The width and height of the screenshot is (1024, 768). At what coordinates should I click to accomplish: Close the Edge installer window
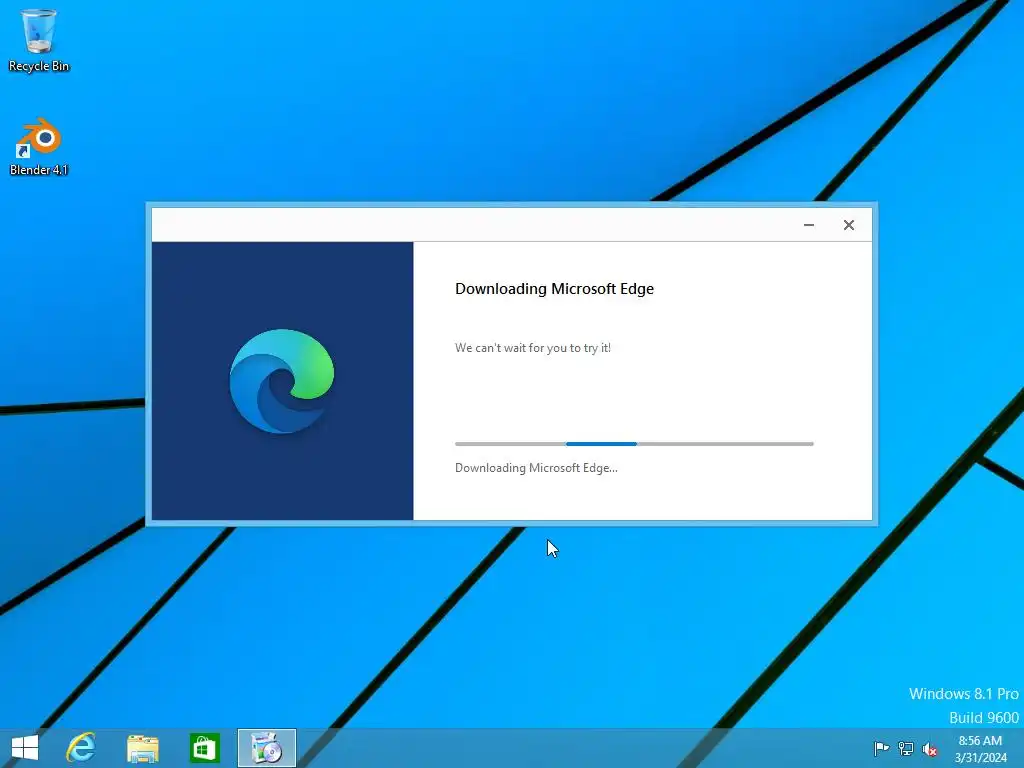(x=848, y=225)
